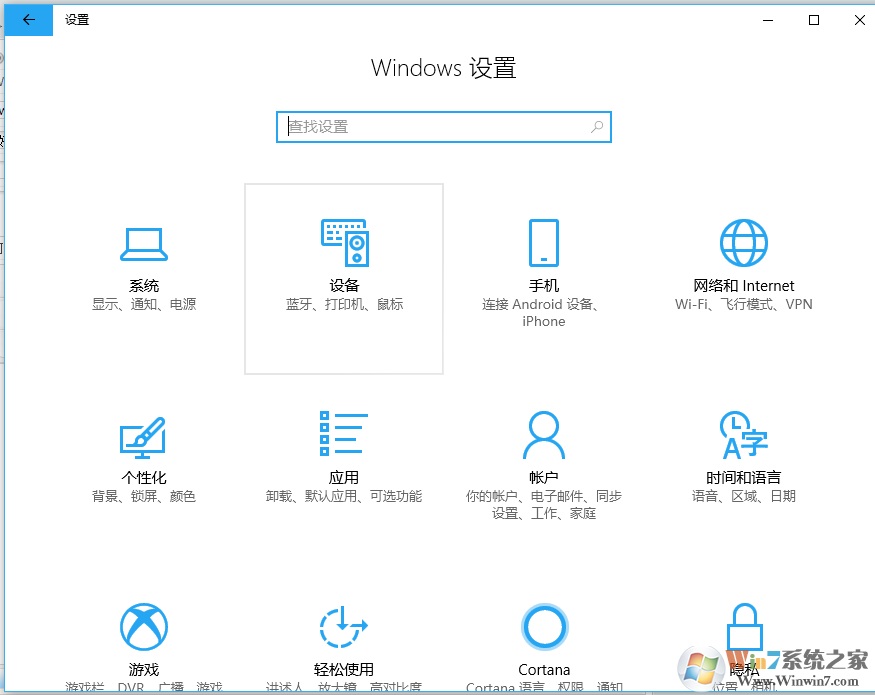Open the Phone (手机) icon

click(x=544, y=243)
